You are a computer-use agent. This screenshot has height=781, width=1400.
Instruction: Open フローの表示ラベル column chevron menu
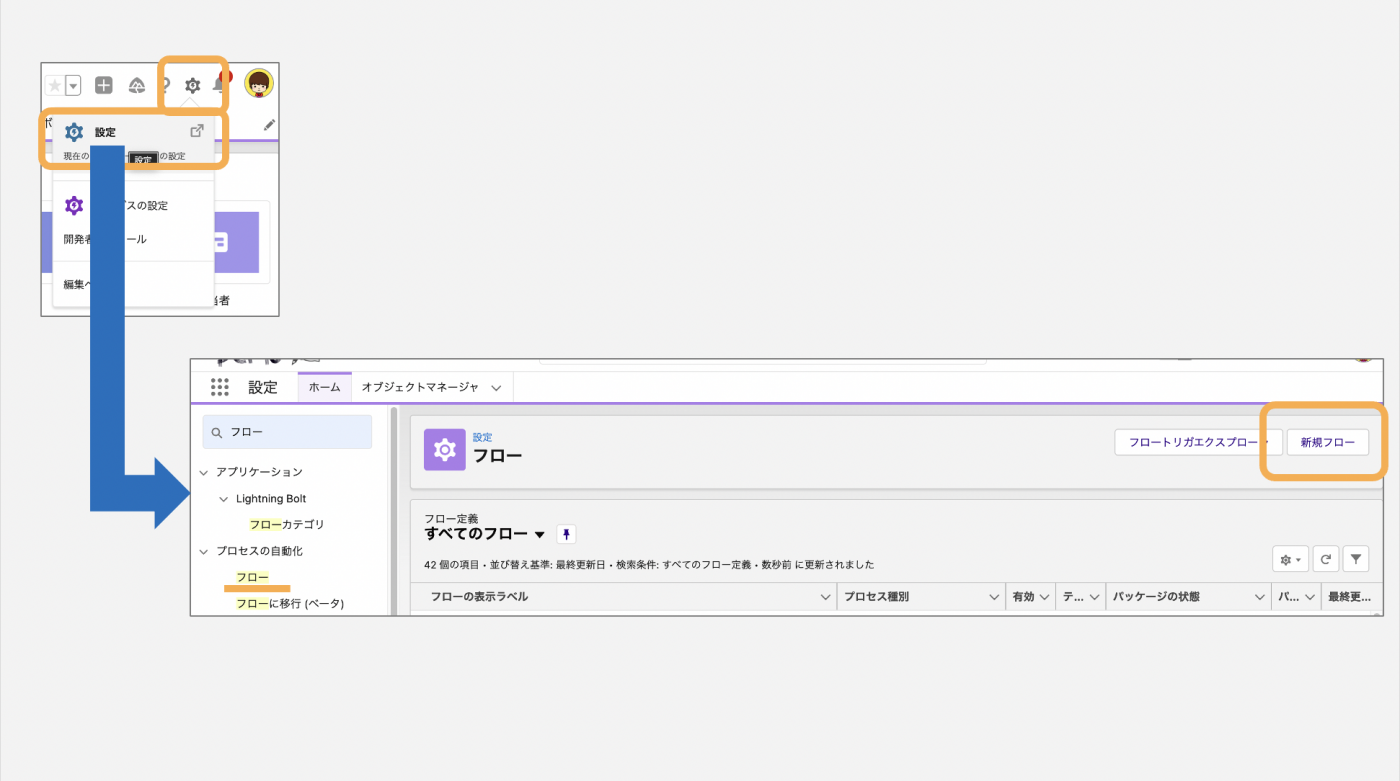(x=825, y=597)
